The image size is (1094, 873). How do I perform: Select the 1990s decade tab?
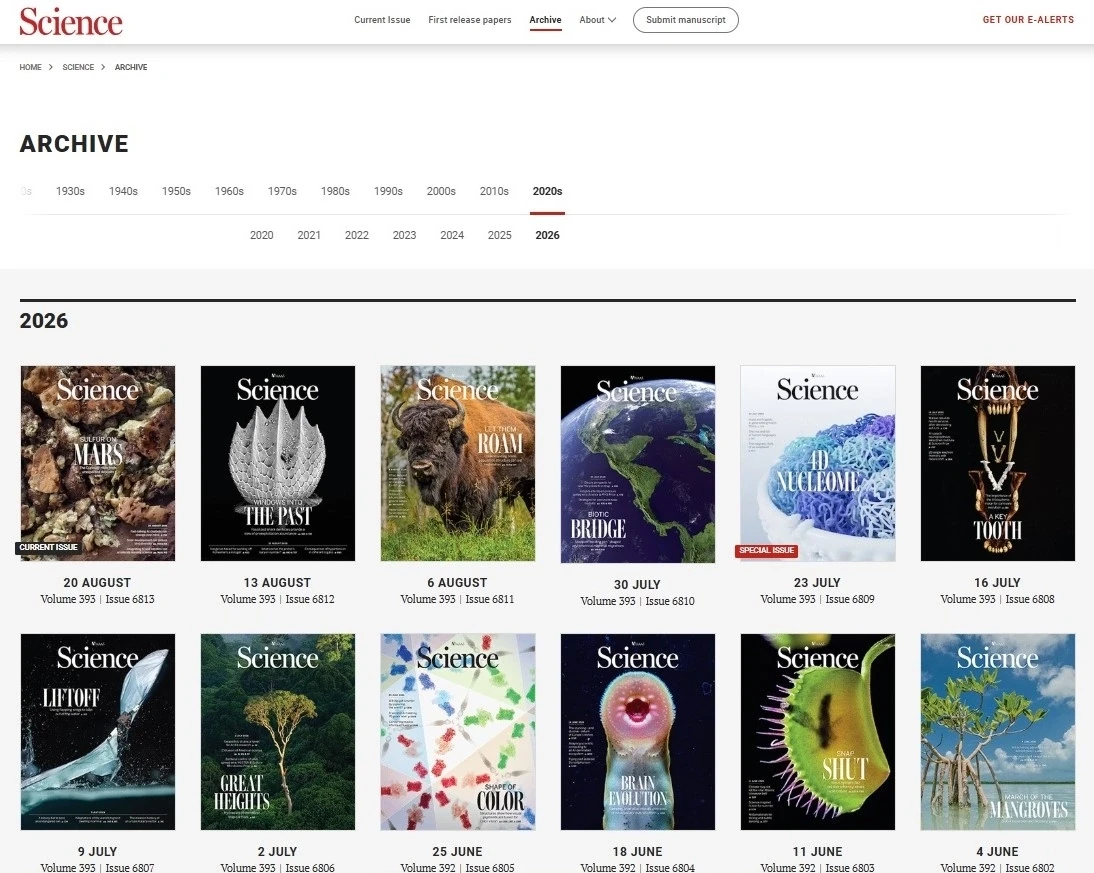pyautogui.click(x=389, y=191)
